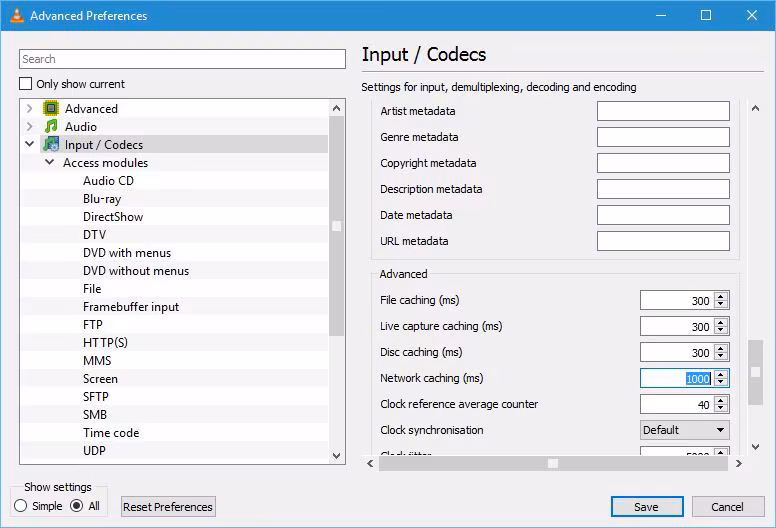Click the Reset Preferences button

(168, 507)
